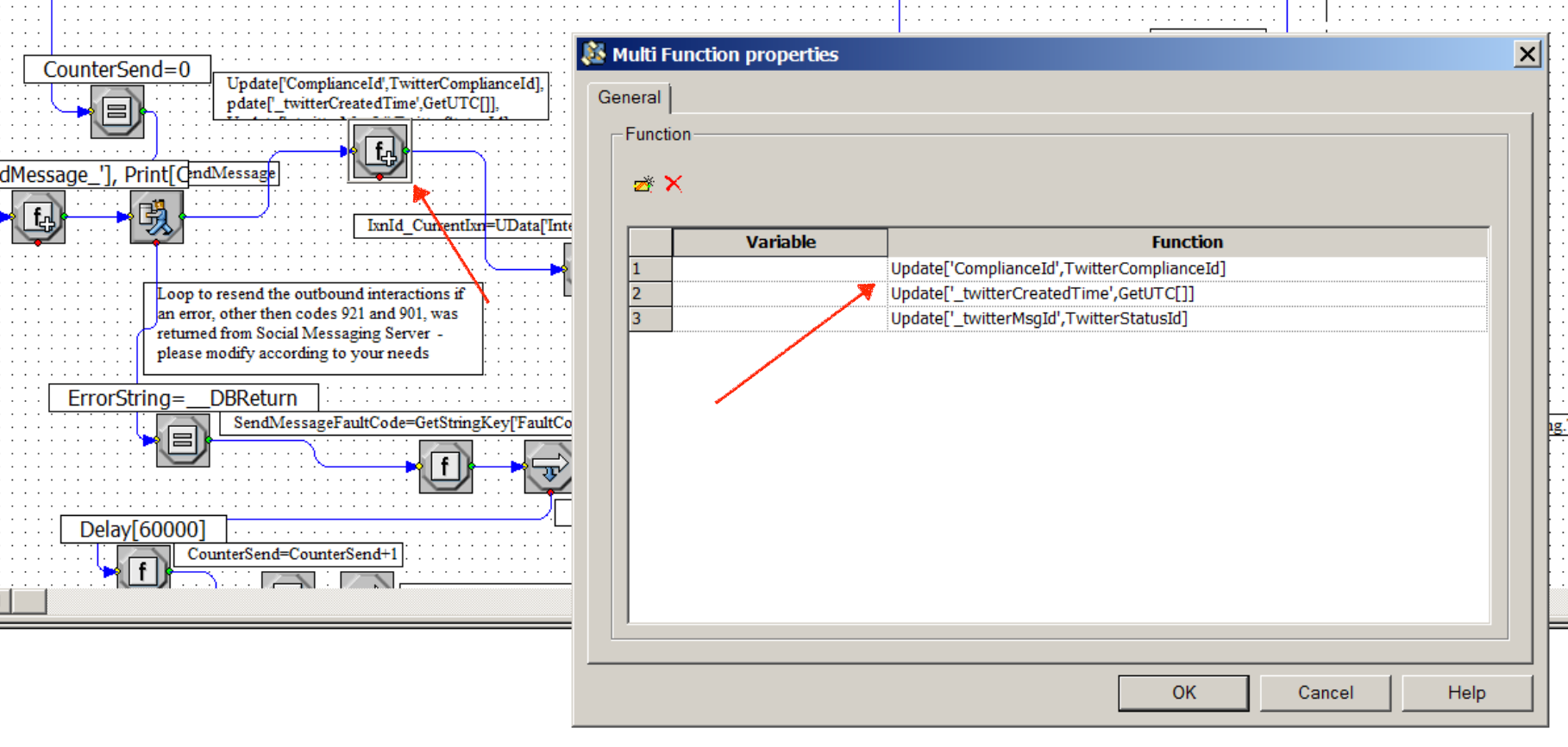Close the Multi Function properties window
Image resolution: width=1568 pixels, height=747 pixels.
(x=1527, y=54)
